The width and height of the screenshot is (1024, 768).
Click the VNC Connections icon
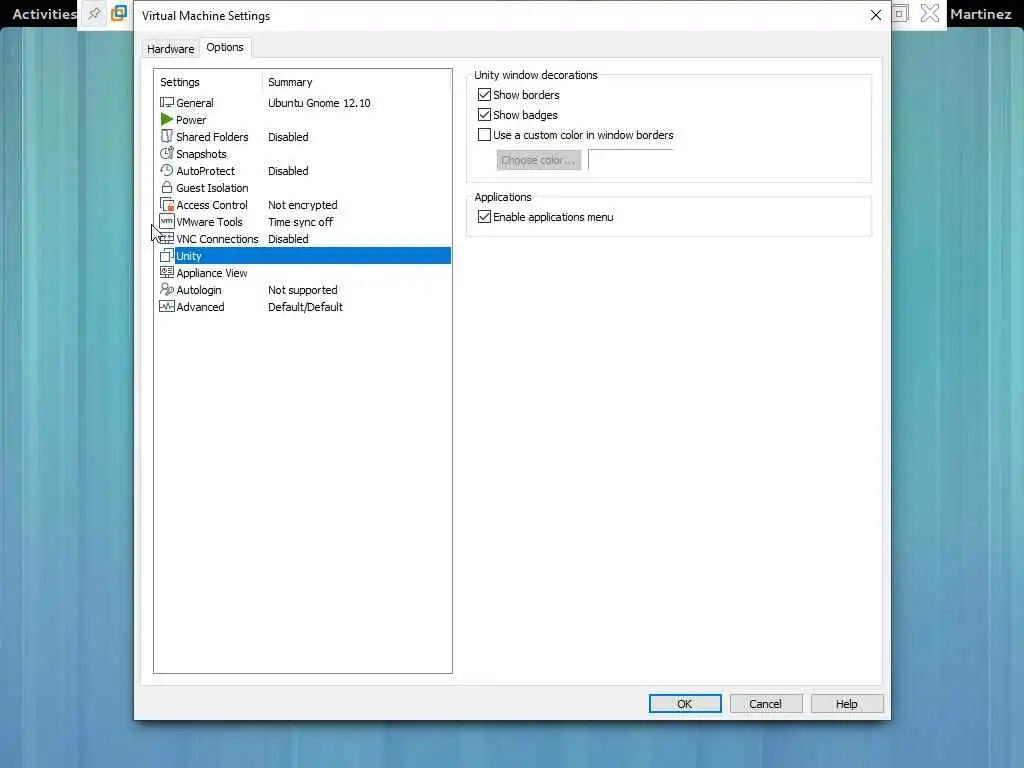pyautogui.click(x=167, y=238)
